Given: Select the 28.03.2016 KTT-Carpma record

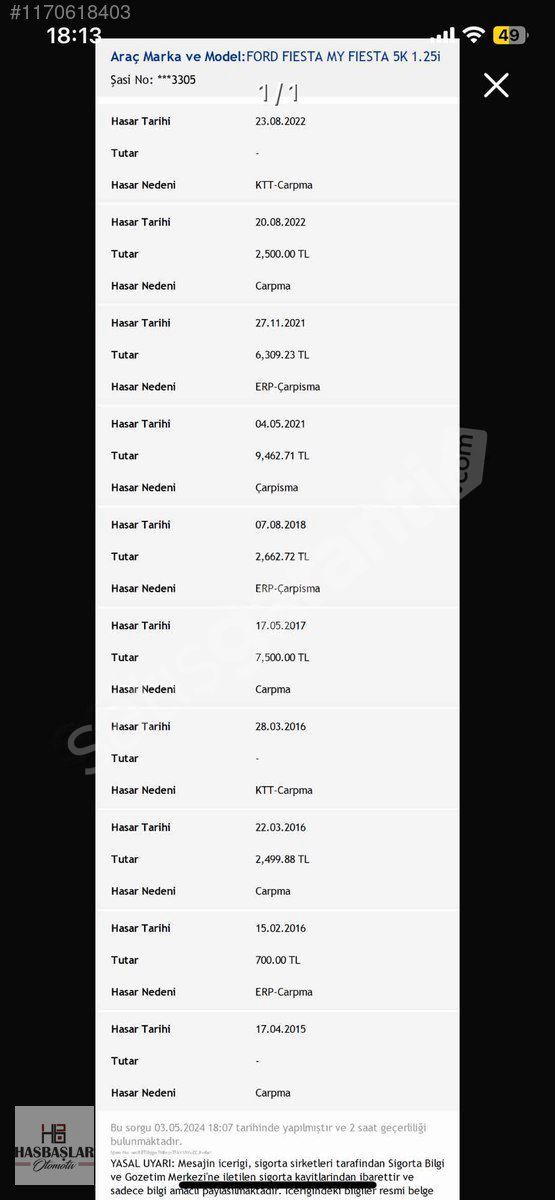Looking at the screenshot, I should (277, 758).
